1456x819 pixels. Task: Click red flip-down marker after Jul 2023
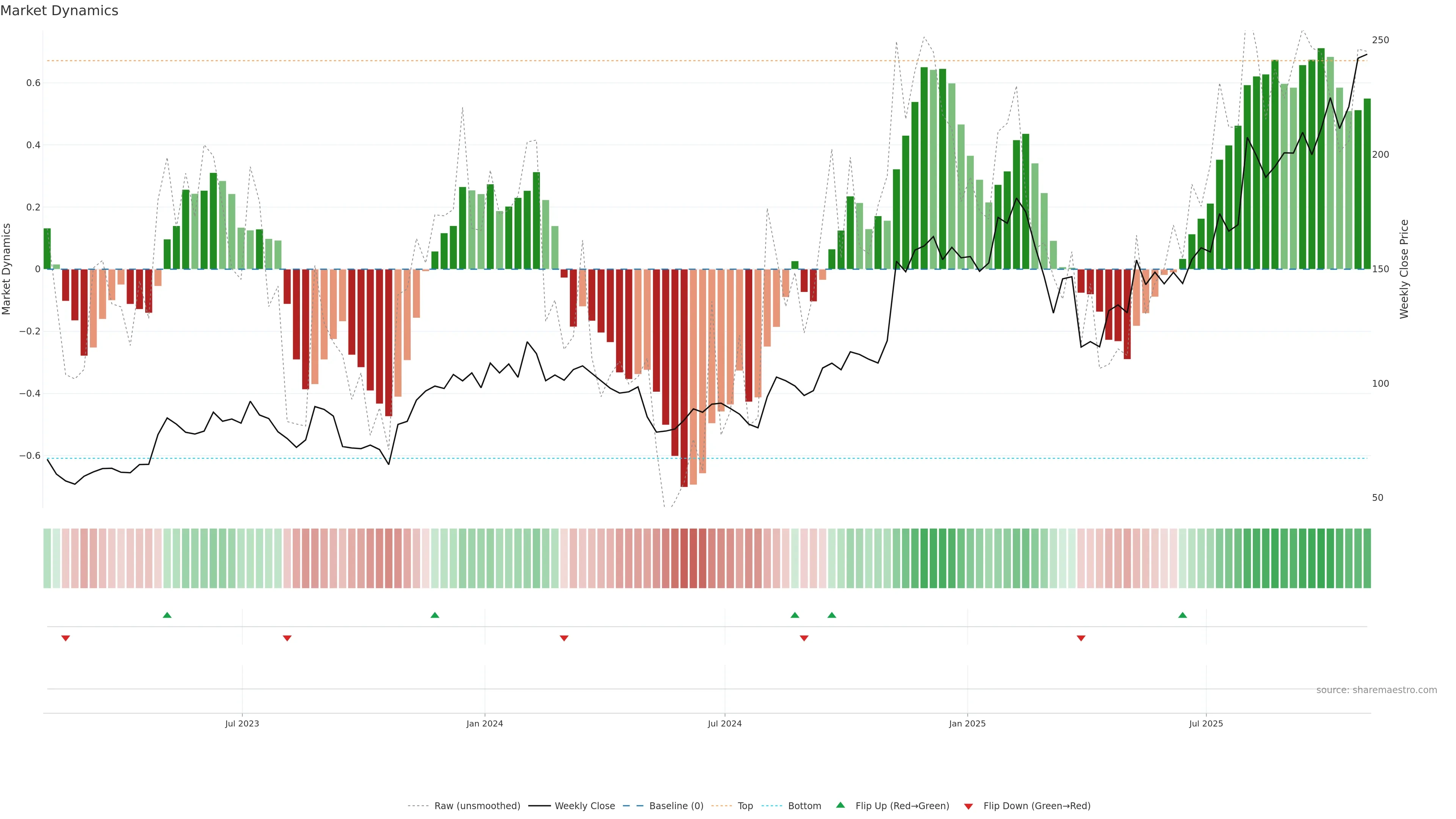[287, 638]
